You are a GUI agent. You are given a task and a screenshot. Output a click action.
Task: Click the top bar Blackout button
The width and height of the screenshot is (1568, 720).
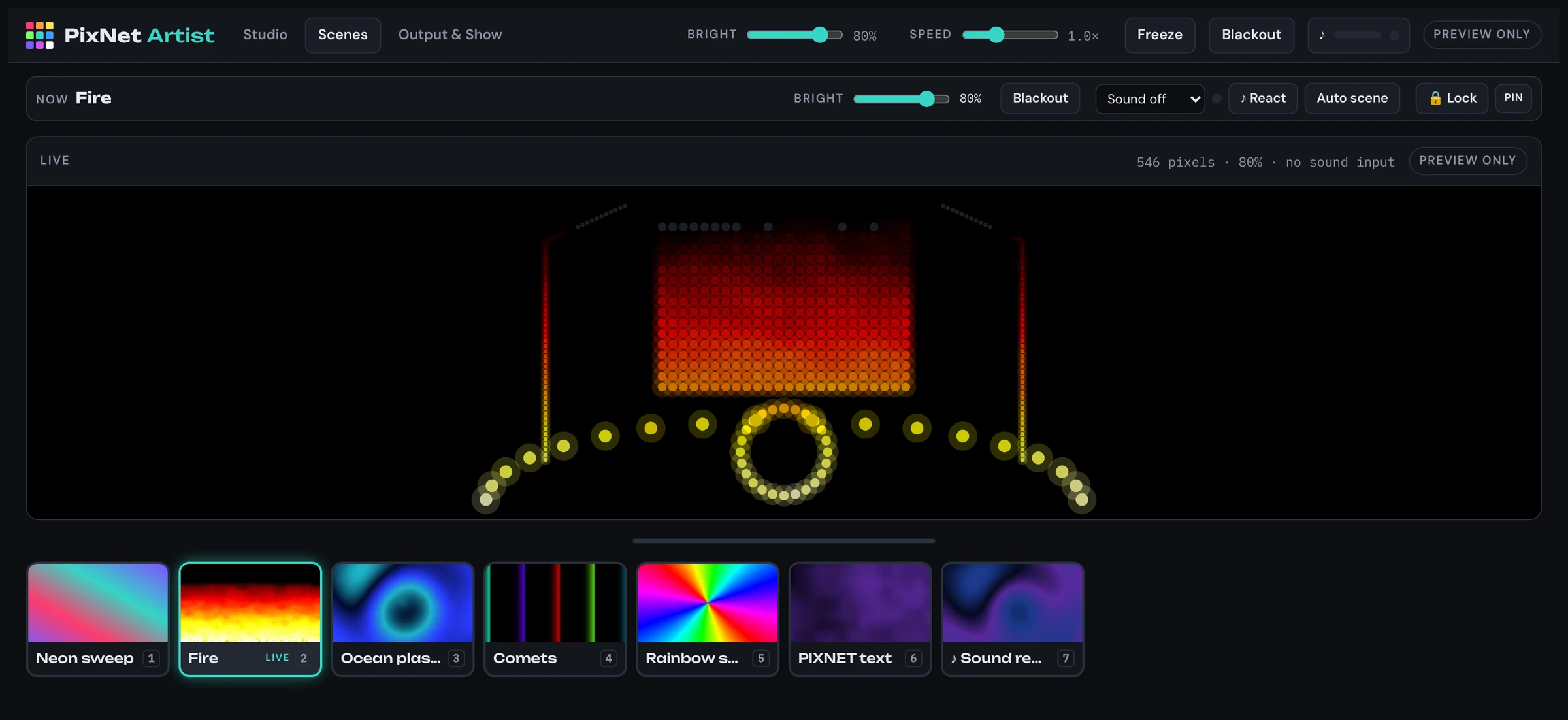pos(1251,35)
